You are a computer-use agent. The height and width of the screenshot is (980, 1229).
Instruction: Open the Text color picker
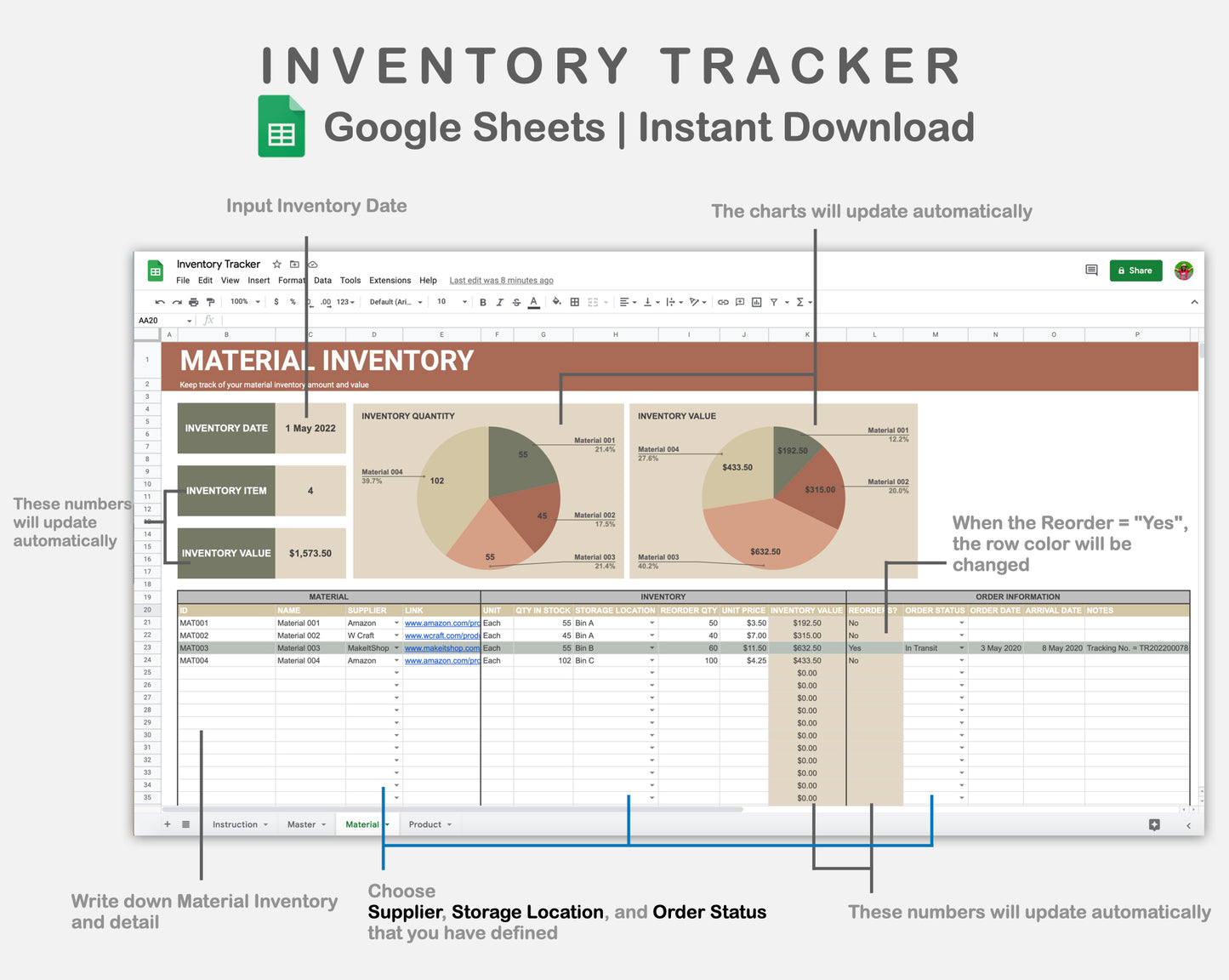534,302
